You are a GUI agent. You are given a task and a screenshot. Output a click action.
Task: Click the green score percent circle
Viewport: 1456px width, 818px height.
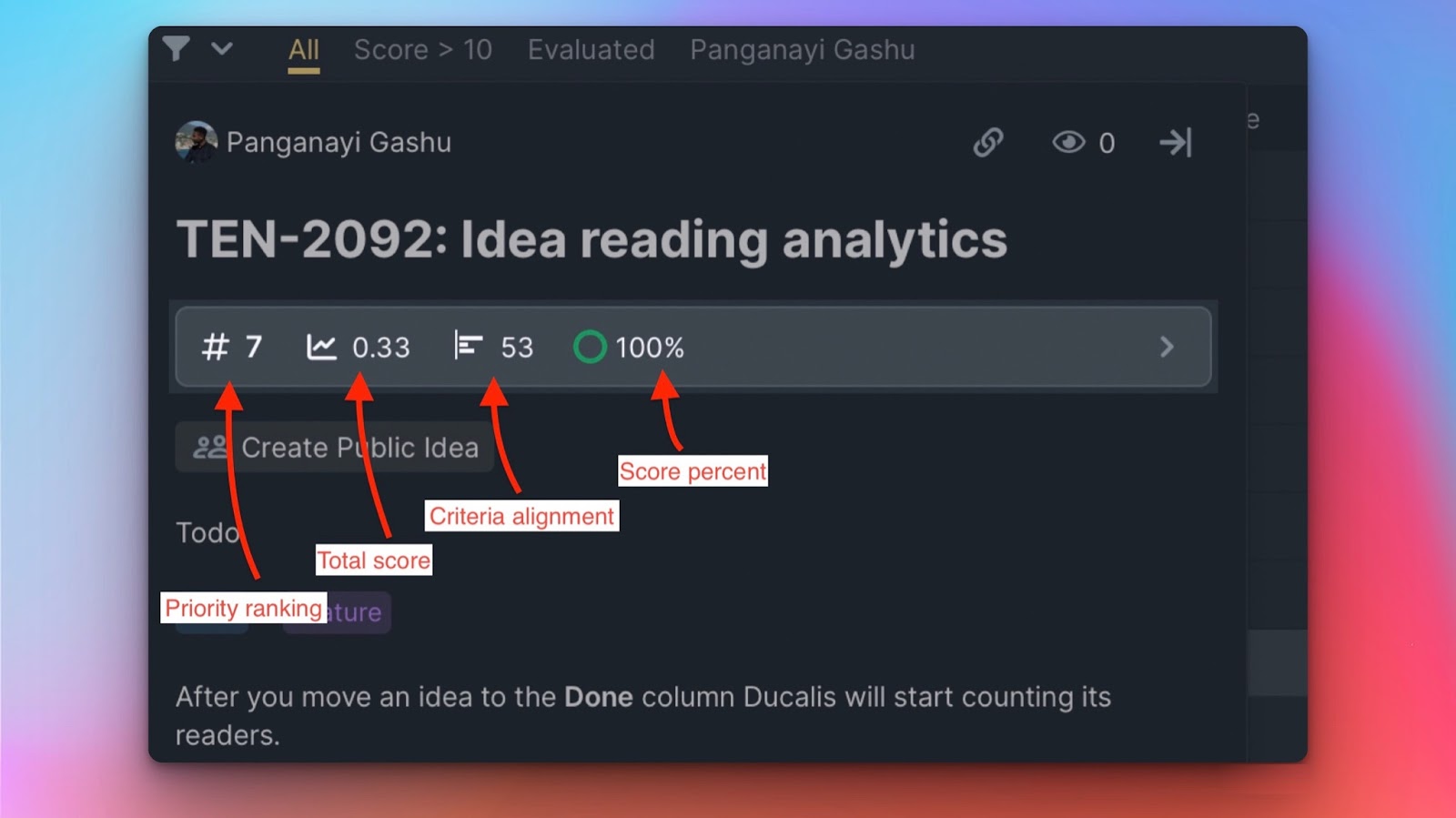click(x=590, y=347)
